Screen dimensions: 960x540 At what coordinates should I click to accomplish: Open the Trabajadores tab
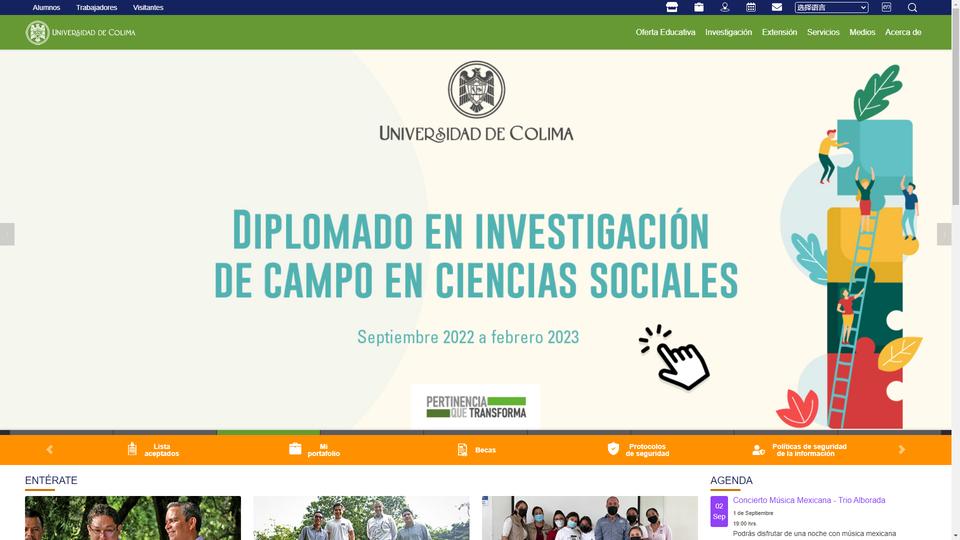(x=97, y=7)
